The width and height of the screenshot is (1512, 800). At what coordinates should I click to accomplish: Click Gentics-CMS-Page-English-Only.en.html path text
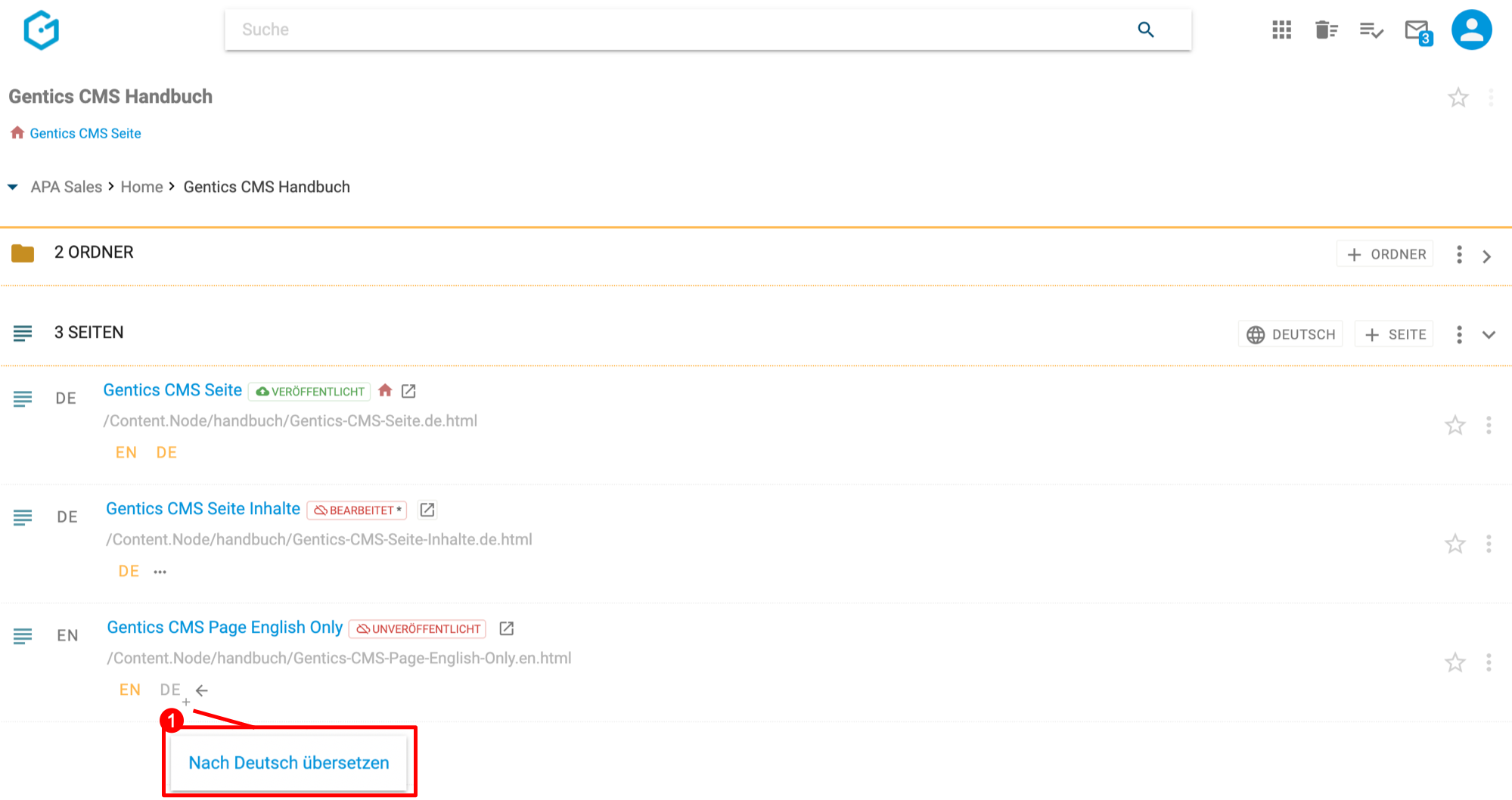339,659
